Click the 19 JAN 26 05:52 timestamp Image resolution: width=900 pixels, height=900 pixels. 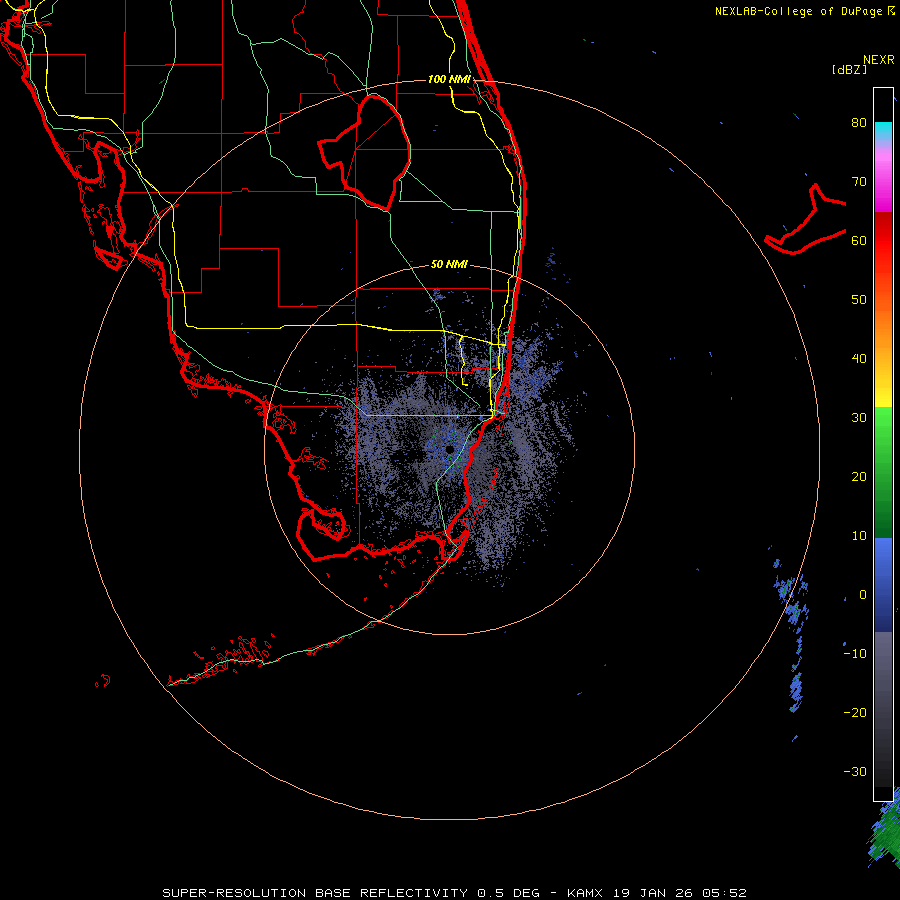point(680,893)
